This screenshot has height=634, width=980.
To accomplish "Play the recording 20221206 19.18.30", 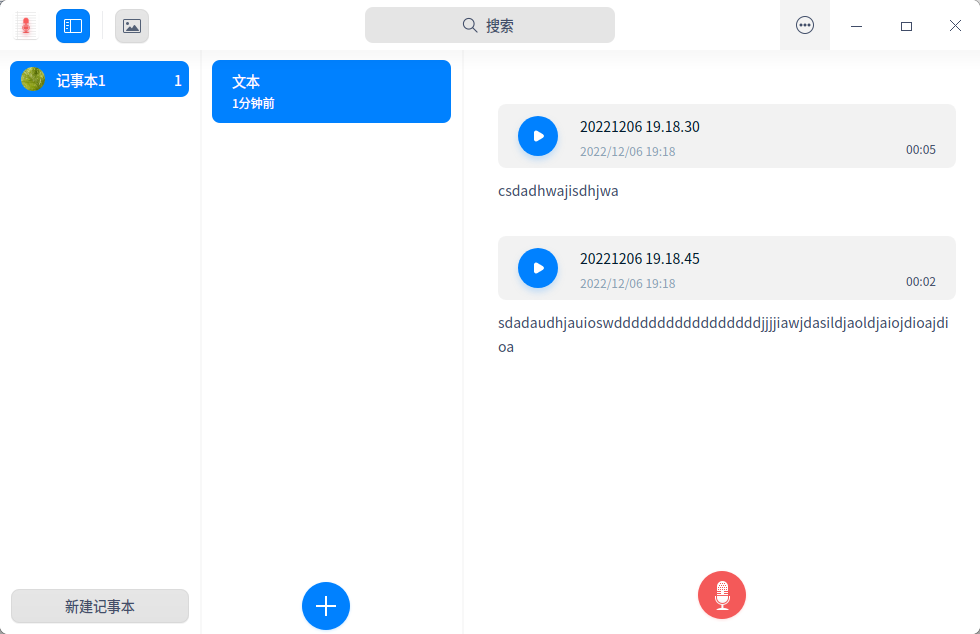I will (538, 136).
